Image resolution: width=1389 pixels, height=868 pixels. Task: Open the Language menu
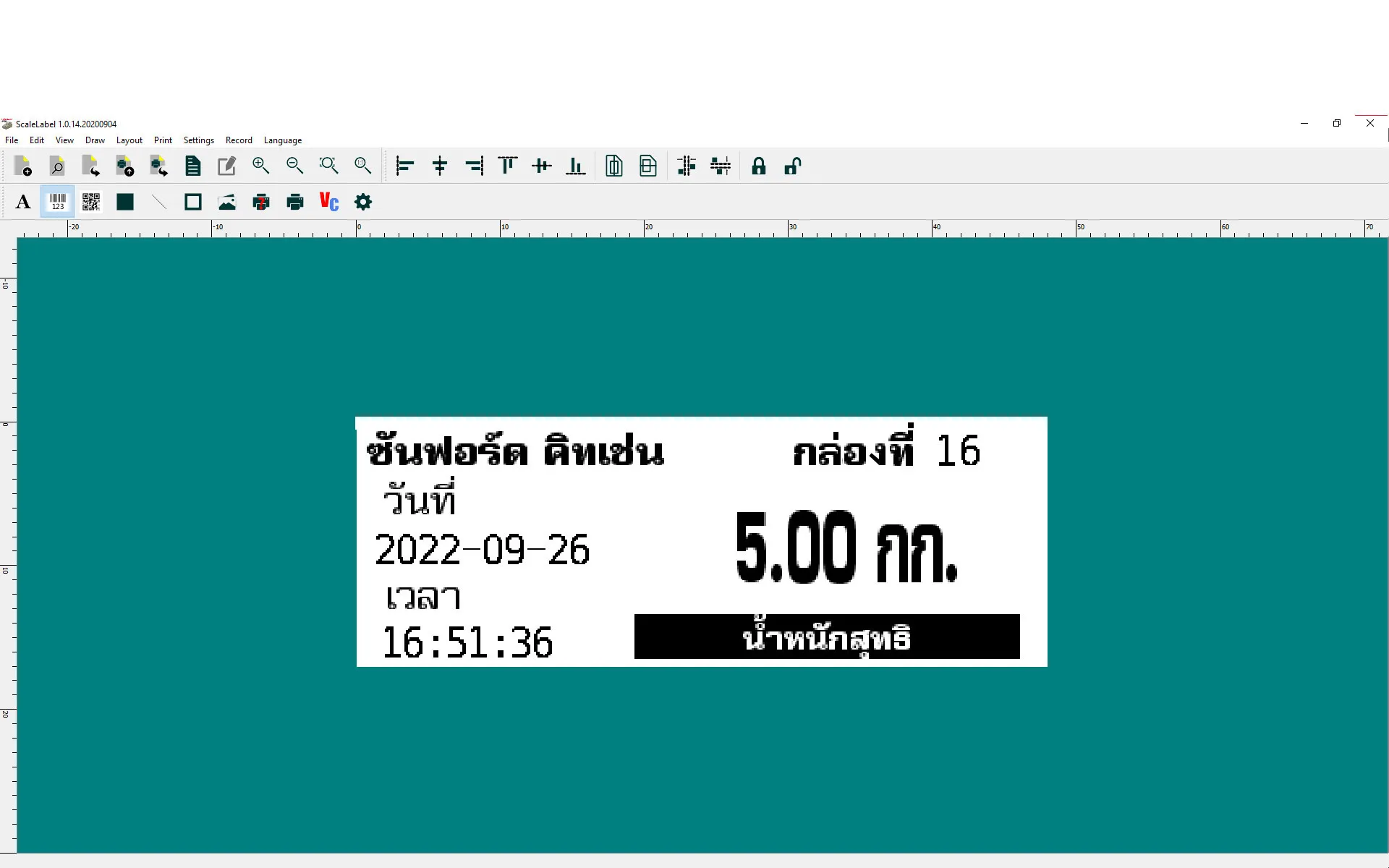pyautogui.click(x=282, y=140)
